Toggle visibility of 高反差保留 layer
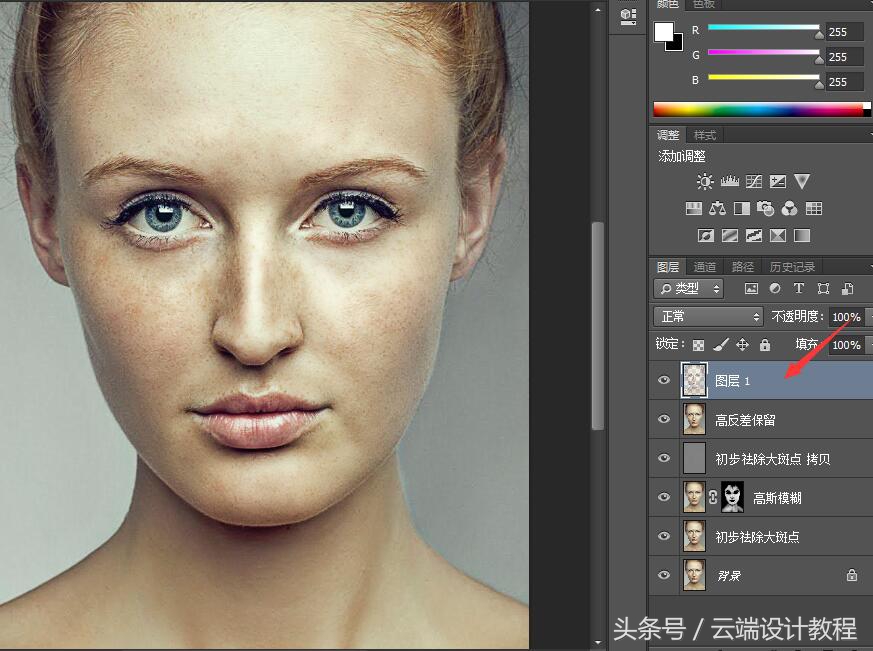This screenshot has width=873, height=651. tap(664, 420)
